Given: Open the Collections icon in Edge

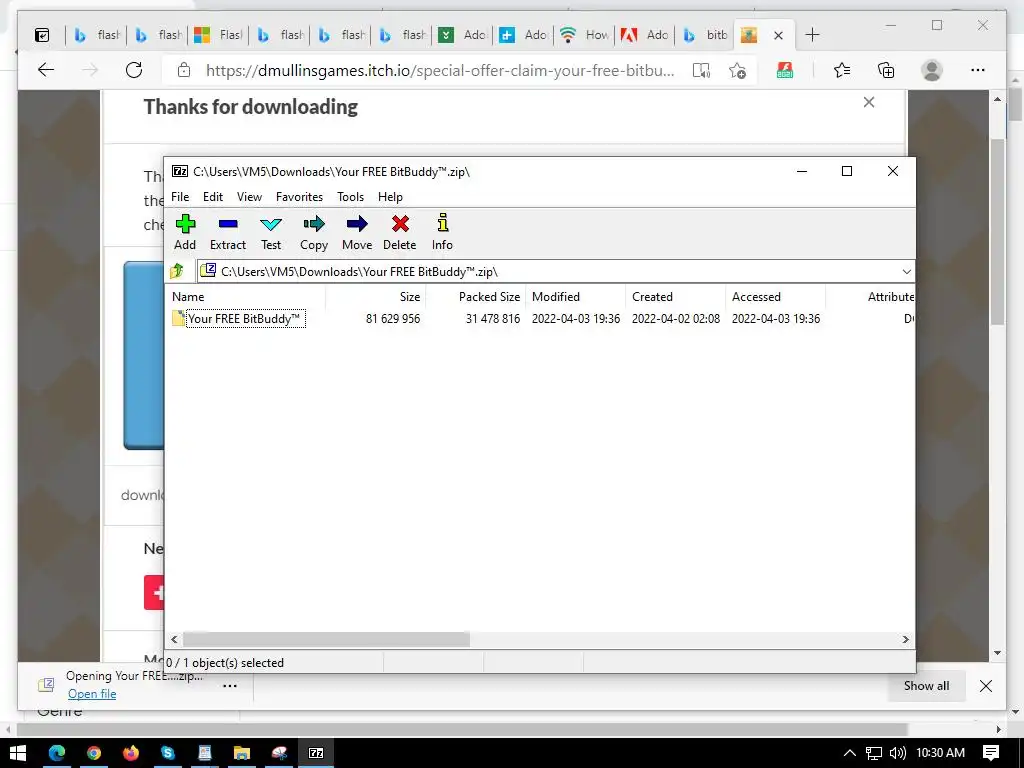Looking at the screenshot, I should click(886, 70).
